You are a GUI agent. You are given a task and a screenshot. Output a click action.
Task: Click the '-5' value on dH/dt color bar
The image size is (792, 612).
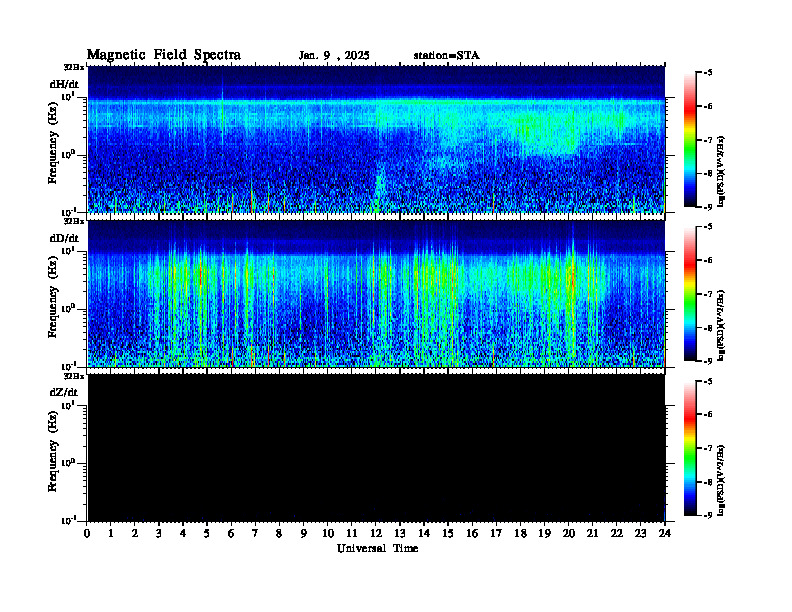point(708,73)
